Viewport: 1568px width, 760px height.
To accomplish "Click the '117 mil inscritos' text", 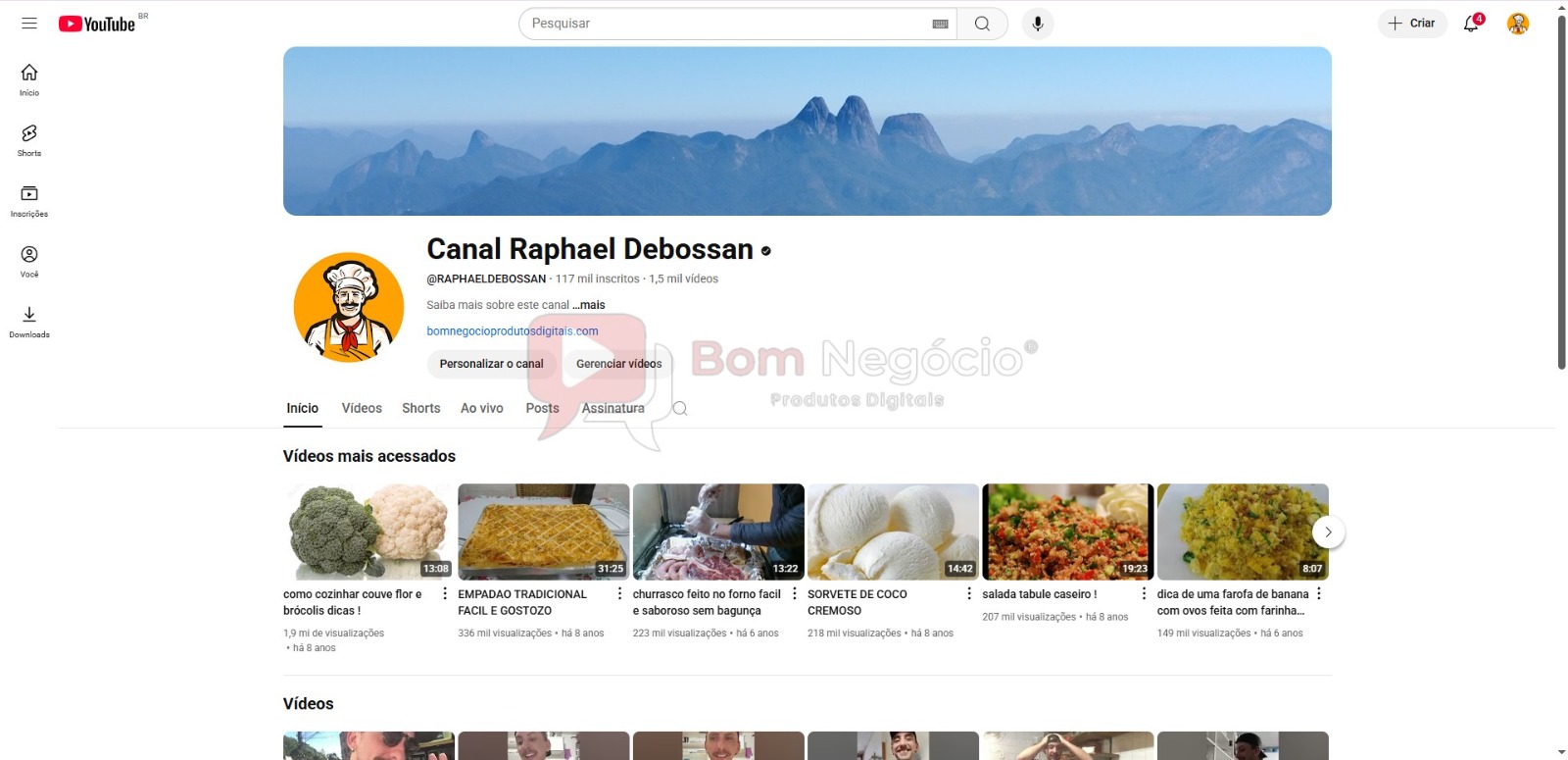I will point(598,279).
